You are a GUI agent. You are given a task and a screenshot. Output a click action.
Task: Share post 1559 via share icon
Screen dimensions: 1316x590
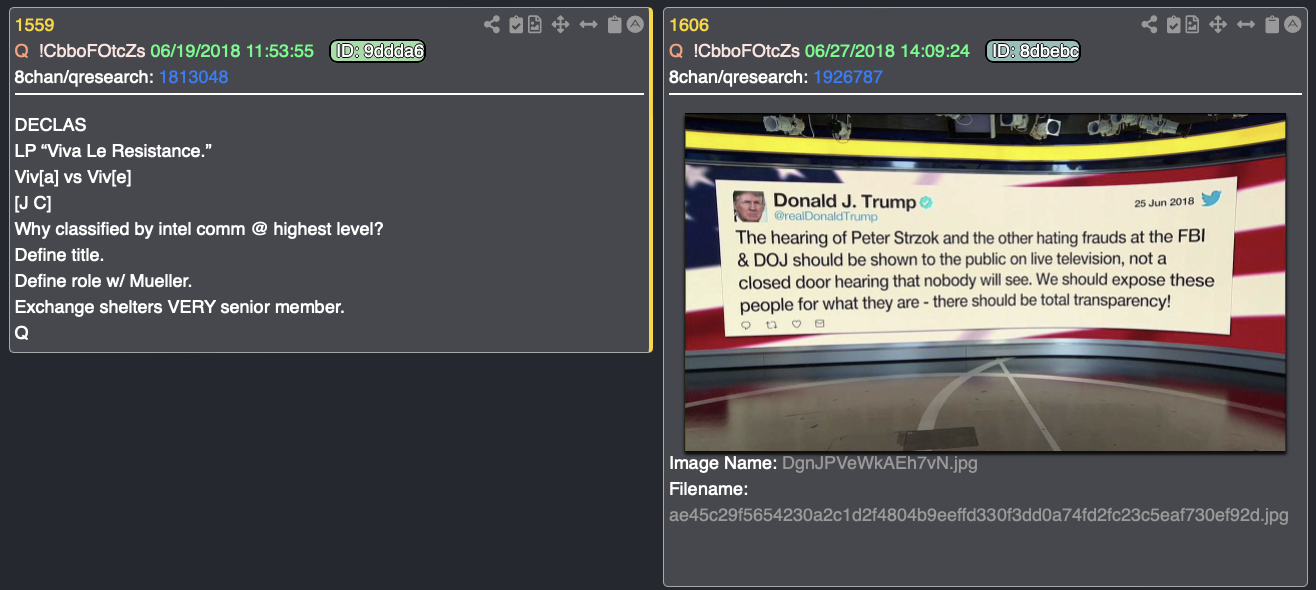[492, 25]
